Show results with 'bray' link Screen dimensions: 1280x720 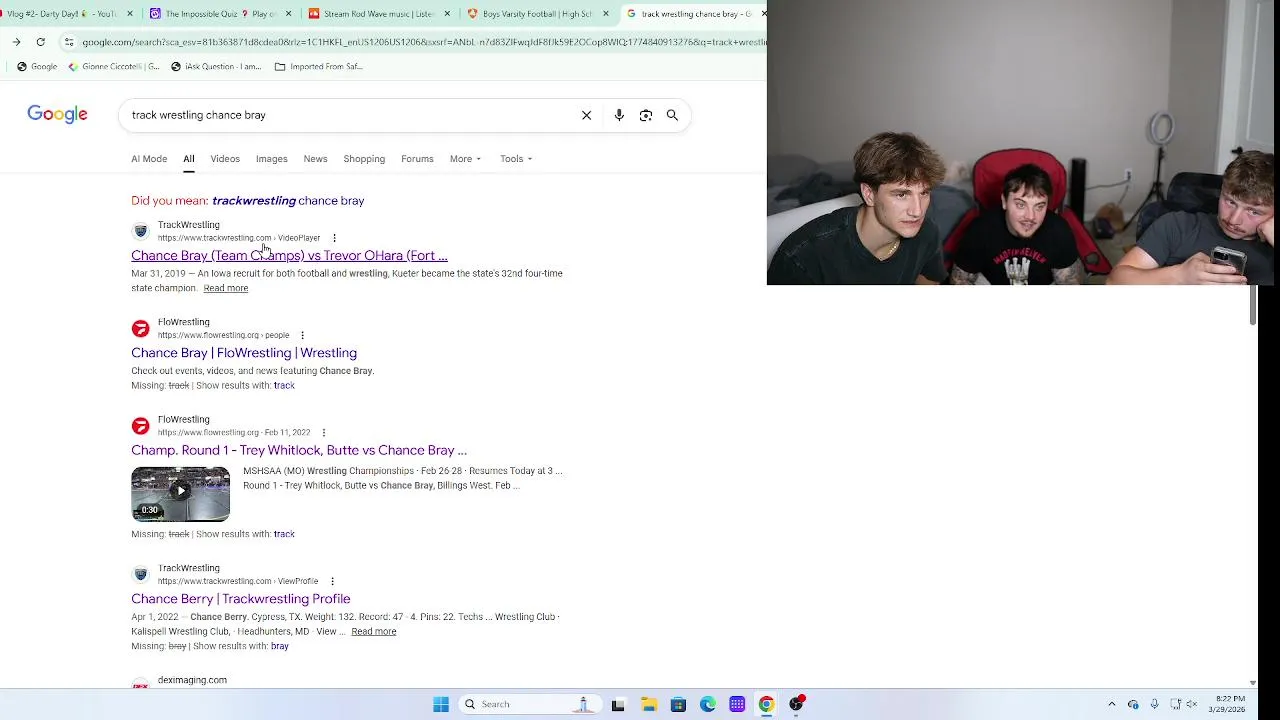pyautogui.click(x=279, y=647)
